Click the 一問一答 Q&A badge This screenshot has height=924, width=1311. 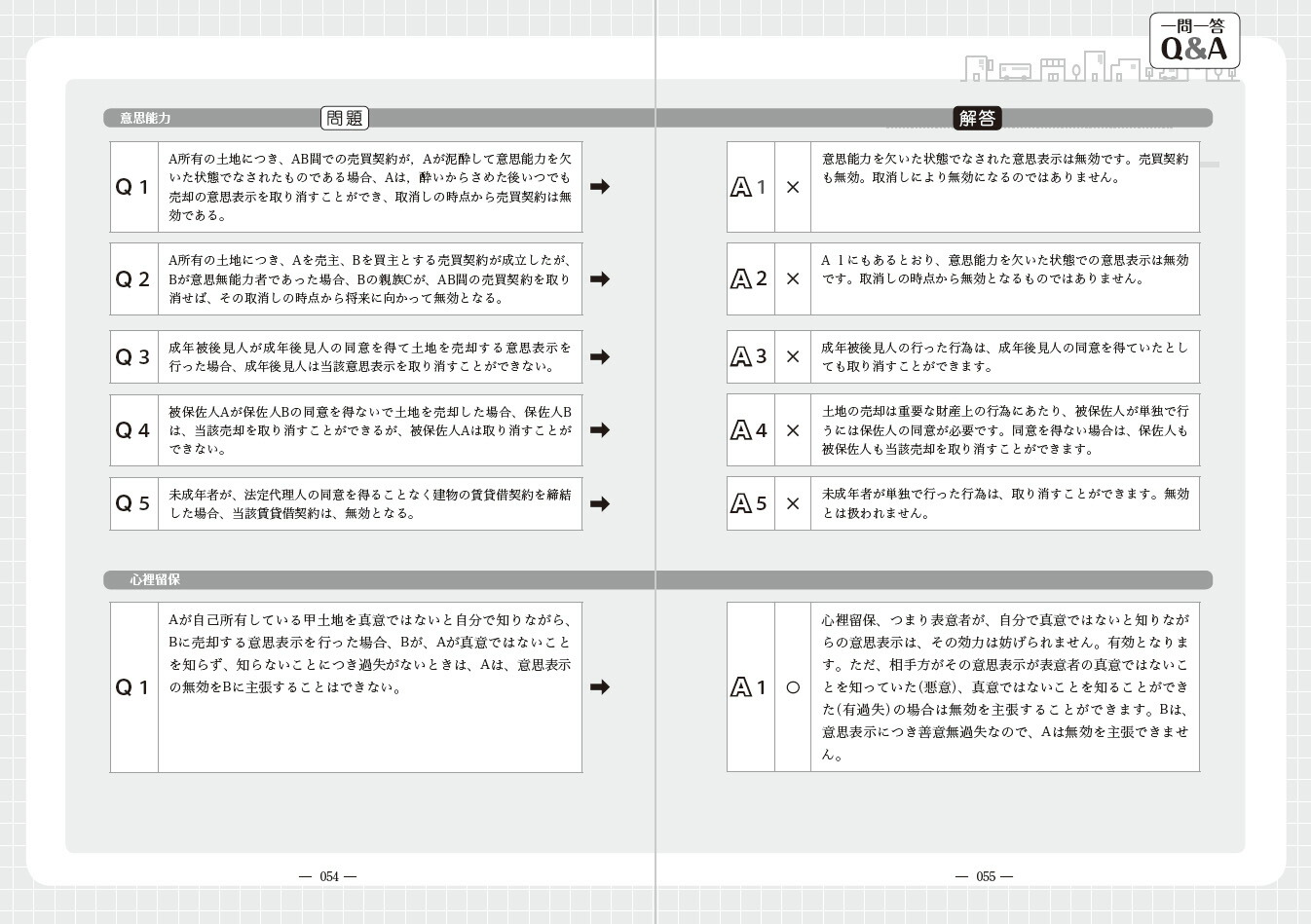tap(1194, 41)
